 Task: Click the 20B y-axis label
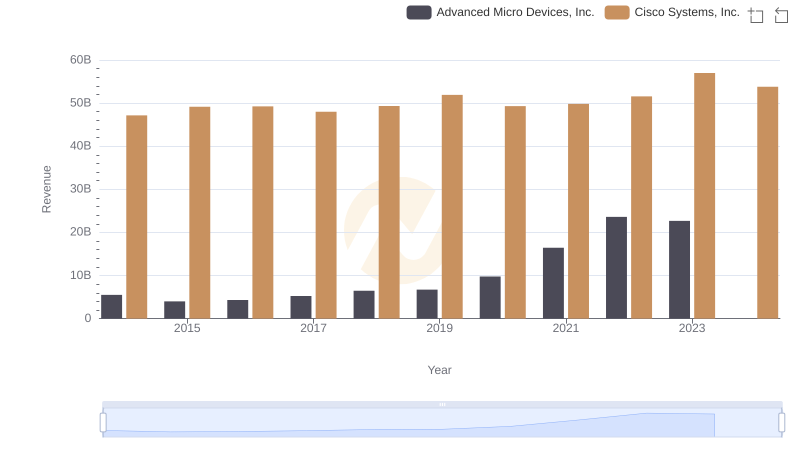pos(81,232)
